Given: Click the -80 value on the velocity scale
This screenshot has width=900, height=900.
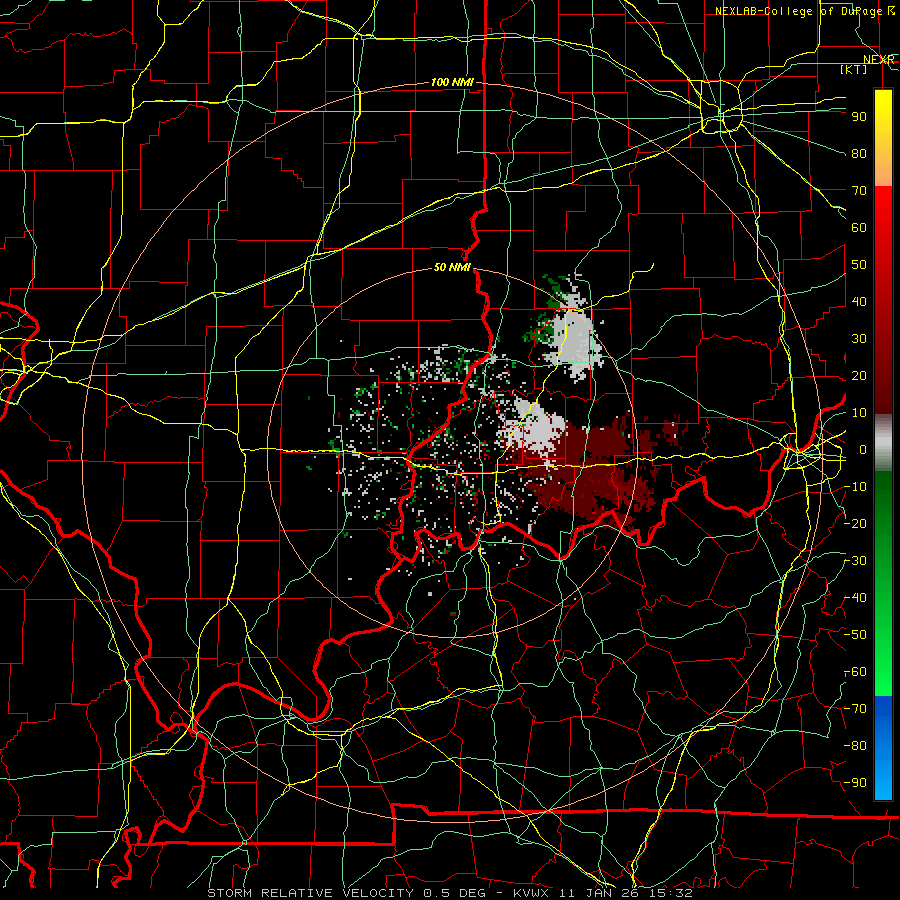Looking at the screenshot, I should [856, 746].
